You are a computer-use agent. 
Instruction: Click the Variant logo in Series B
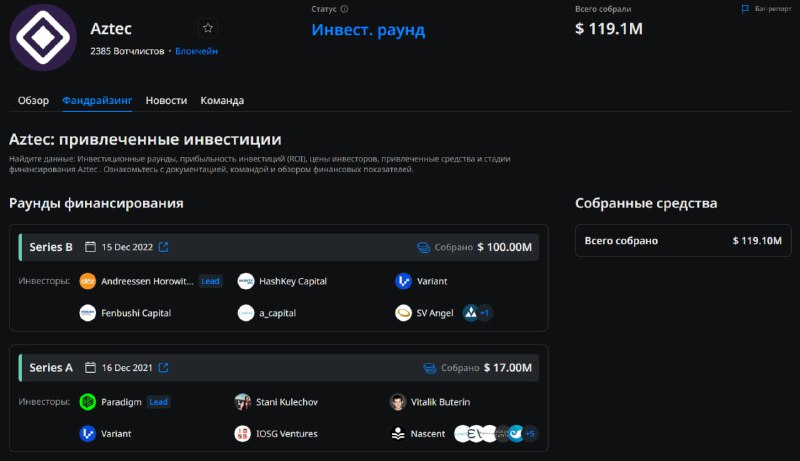click(x=404, y=281)
